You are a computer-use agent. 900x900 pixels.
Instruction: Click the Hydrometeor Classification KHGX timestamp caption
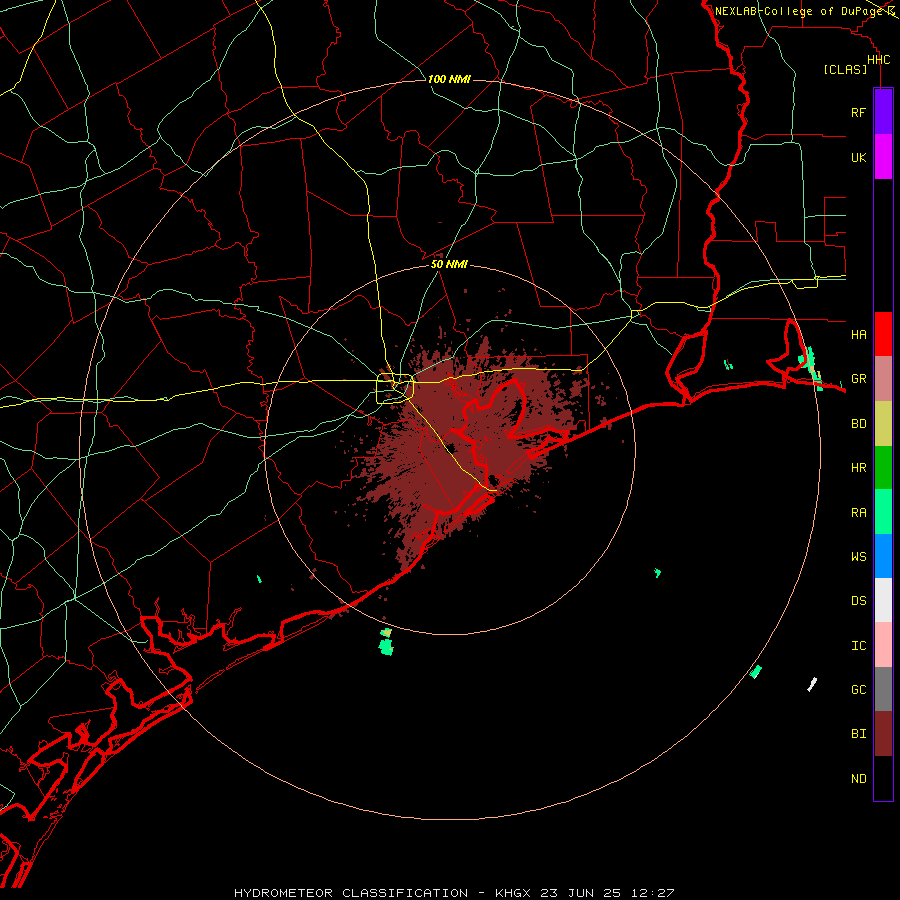(x=454, y=893)
